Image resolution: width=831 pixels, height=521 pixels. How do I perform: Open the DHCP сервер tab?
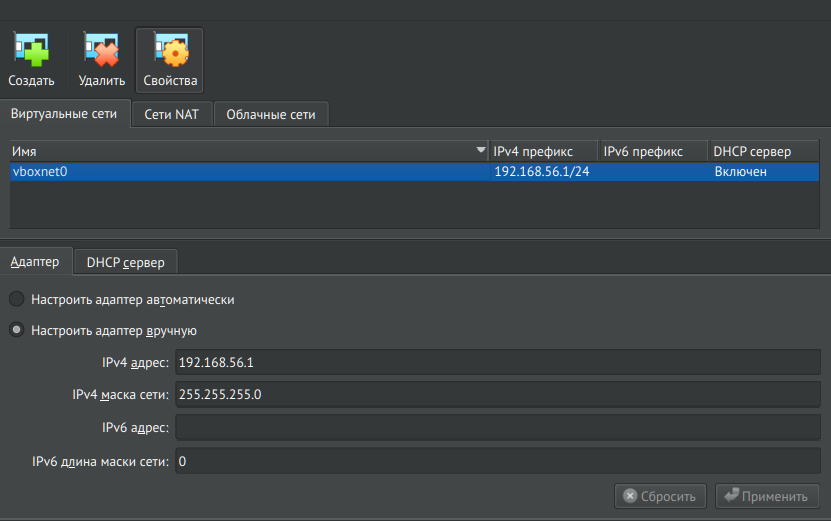(126, 262)
